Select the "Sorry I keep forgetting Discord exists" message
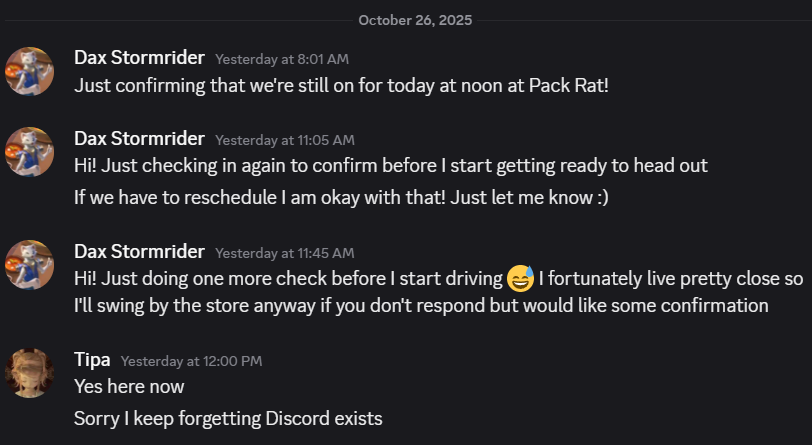812x445 pixels. pyautogui.click(x=228, y=418)
